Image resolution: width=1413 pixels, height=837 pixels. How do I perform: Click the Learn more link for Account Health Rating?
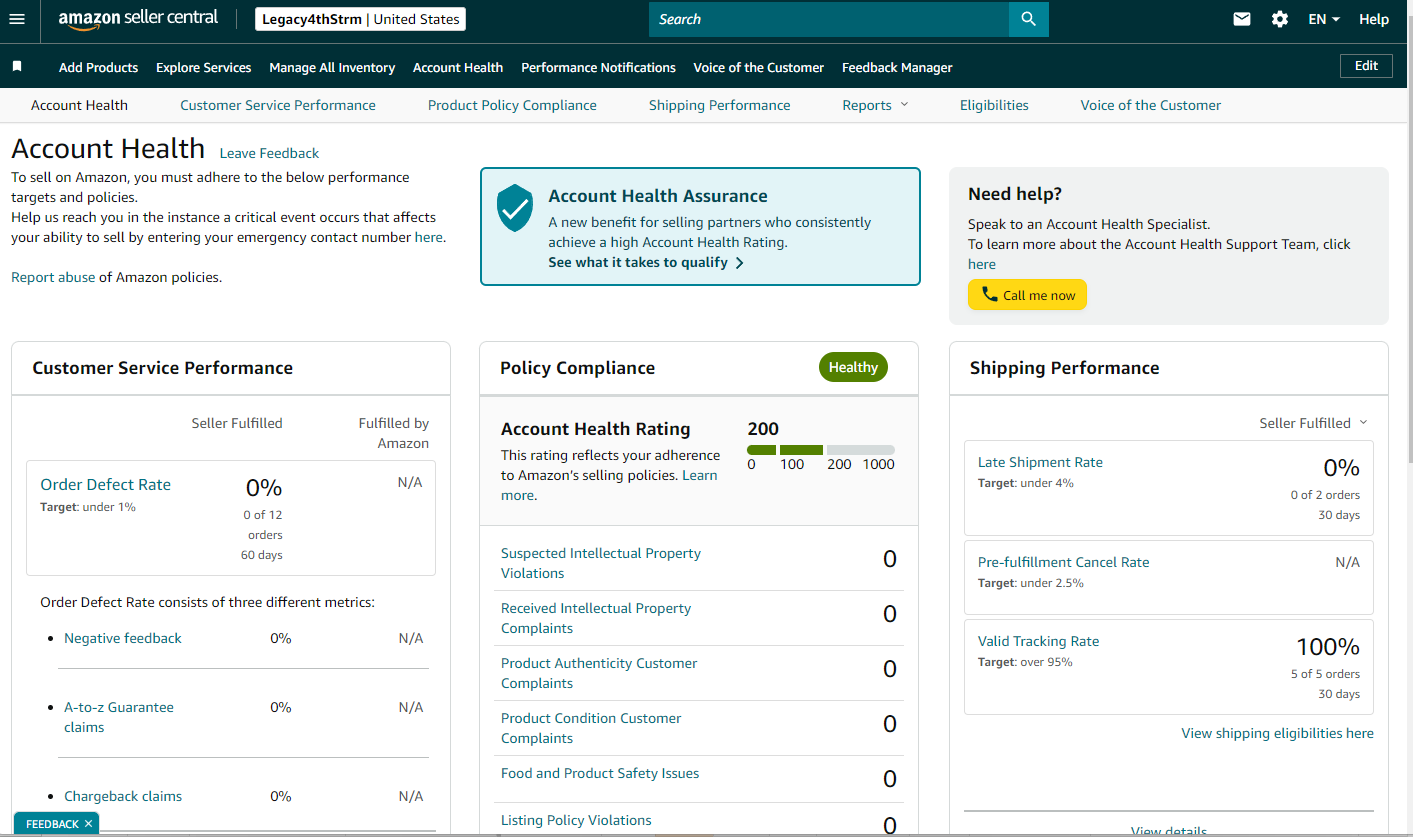[609, 485]
